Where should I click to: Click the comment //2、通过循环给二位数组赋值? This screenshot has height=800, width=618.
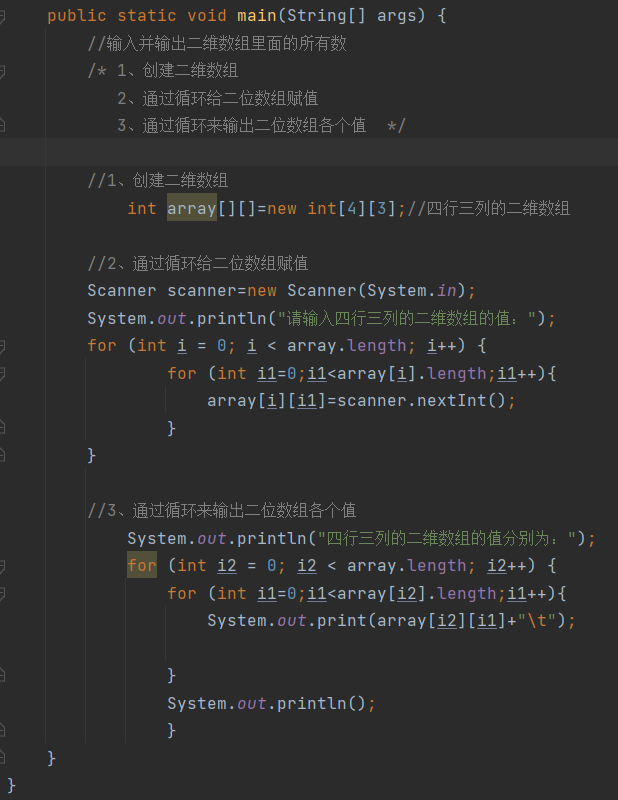(x=198, y=263)
